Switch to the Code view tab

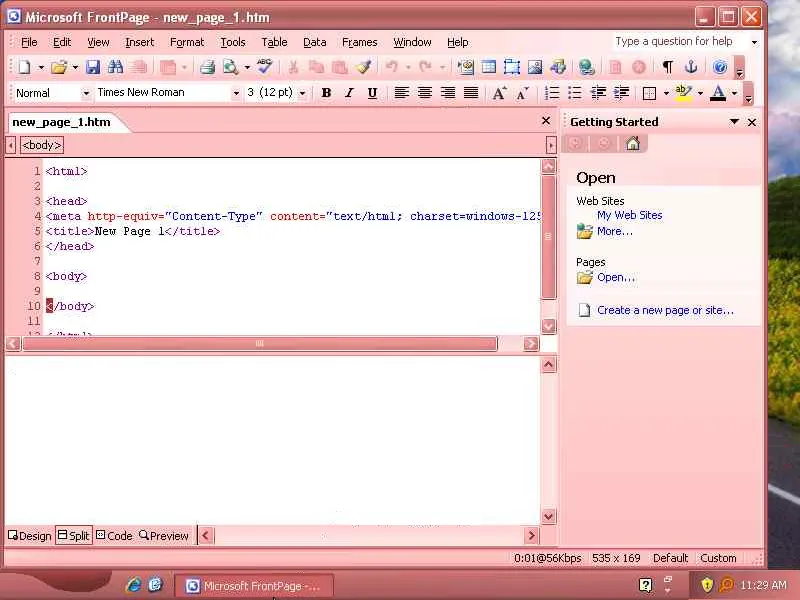[114, 536]
